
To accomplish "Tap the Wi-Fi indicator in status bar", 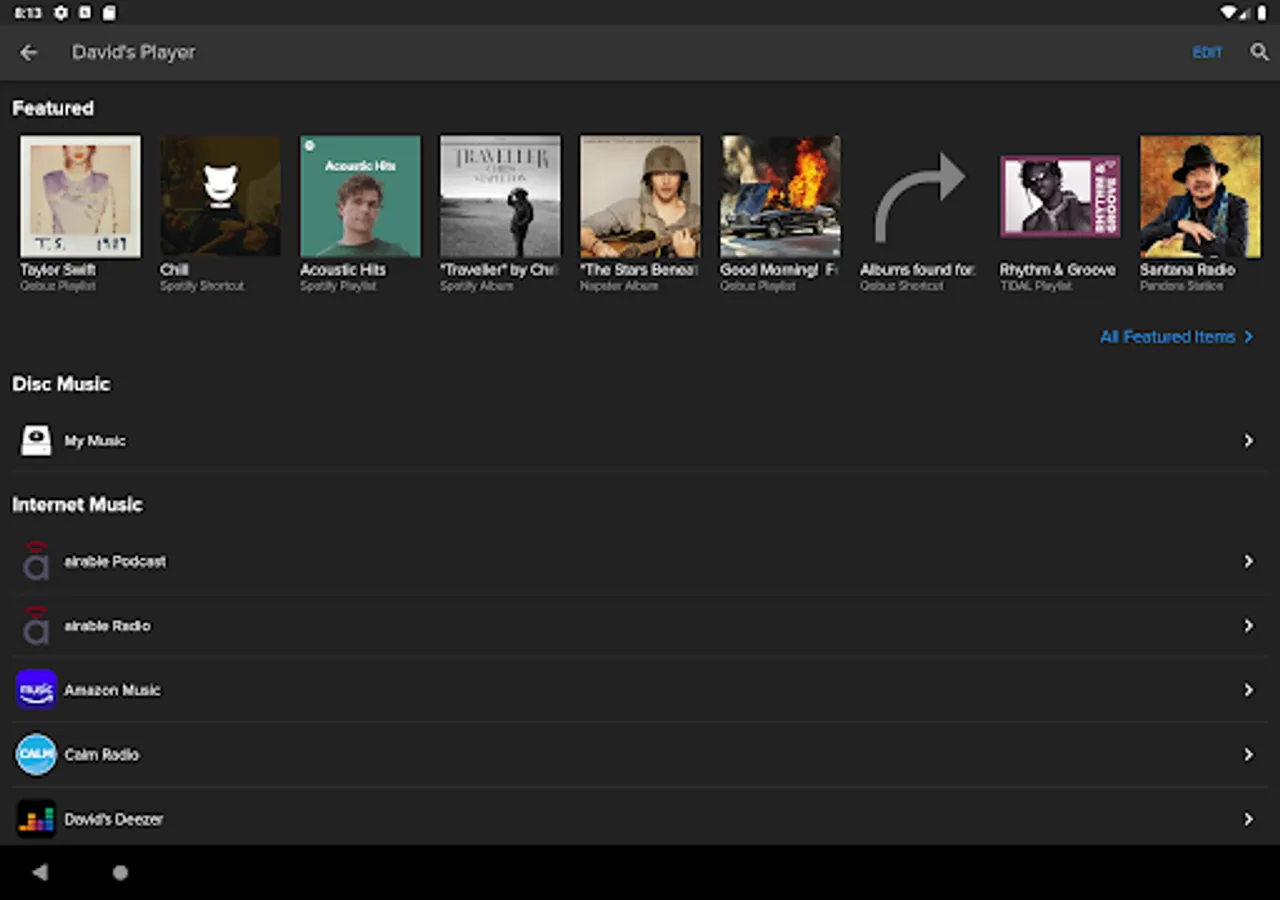I will click(x=1229, y=13).
